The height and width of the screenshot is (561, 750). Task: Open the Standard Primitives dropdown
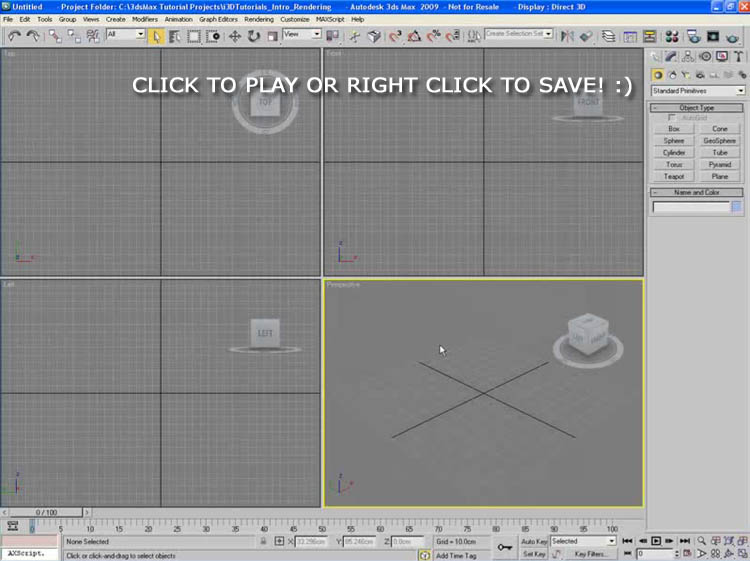[x=698, y=91]
